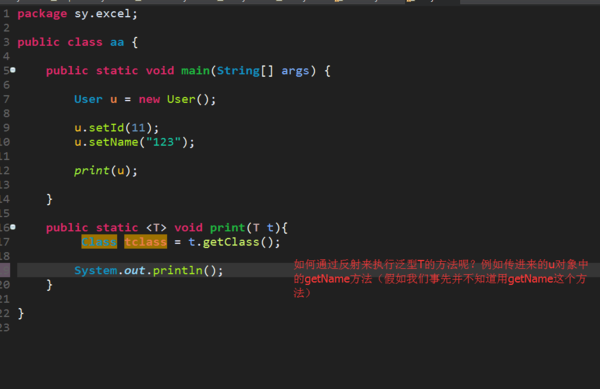Click the 'setName' method call
Viewport: 600px width, 389px height.
(114, 142)
